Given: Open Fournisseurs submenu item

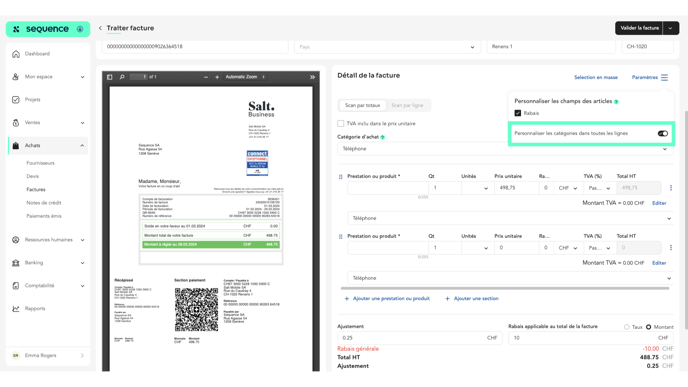Looking at the screenshot, I should 40,163.
